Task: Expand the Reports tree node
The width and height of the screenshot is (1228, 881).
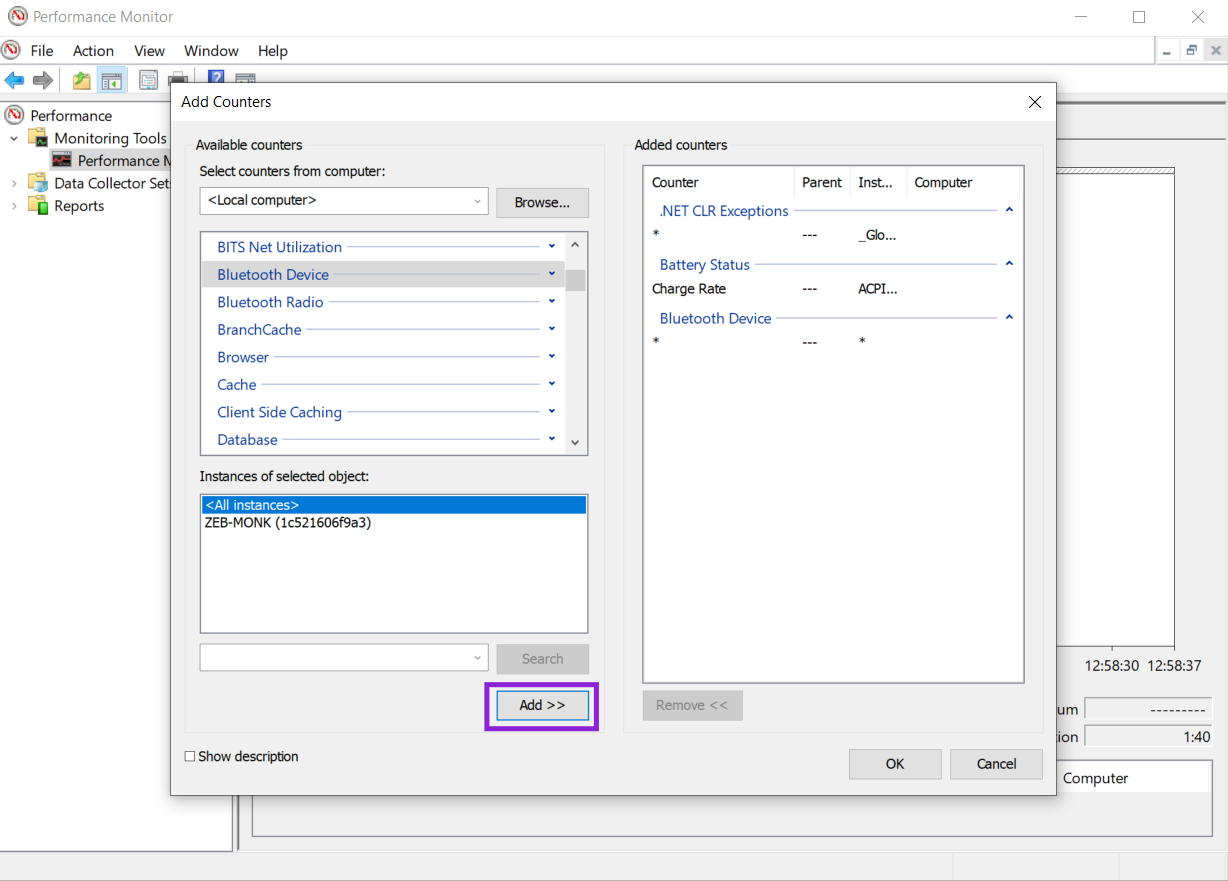Action: (x=14, y=206)
